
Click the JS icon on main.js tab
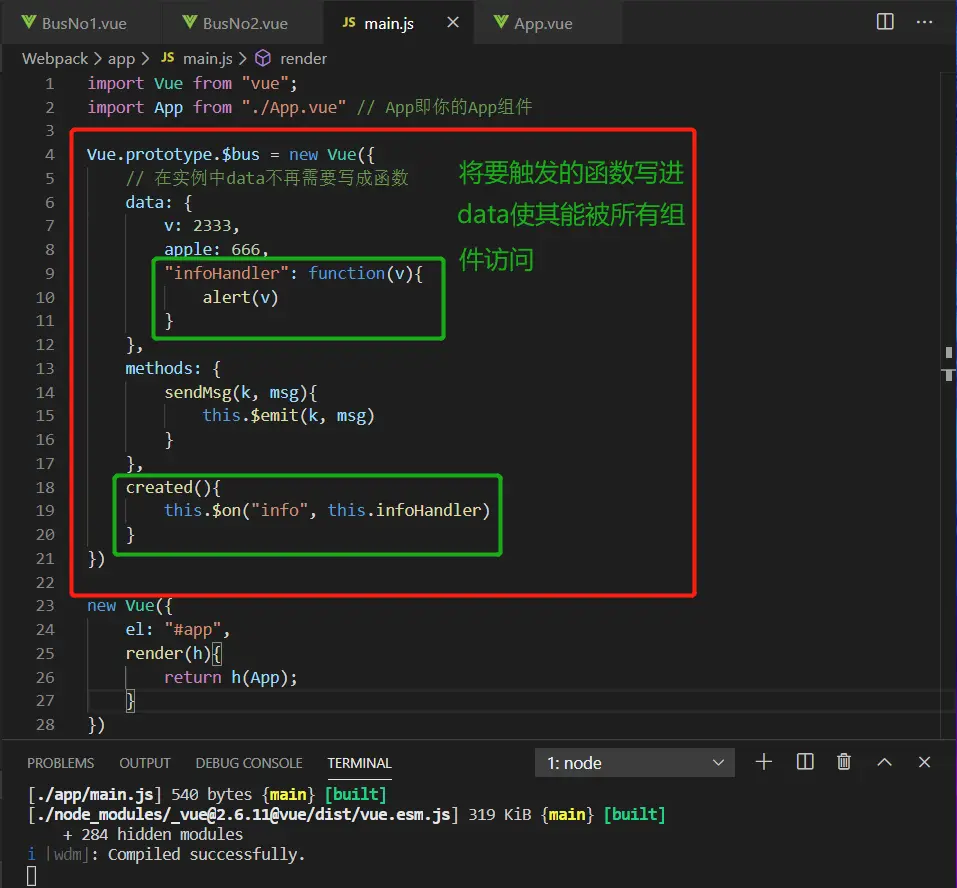pos(349,23)
